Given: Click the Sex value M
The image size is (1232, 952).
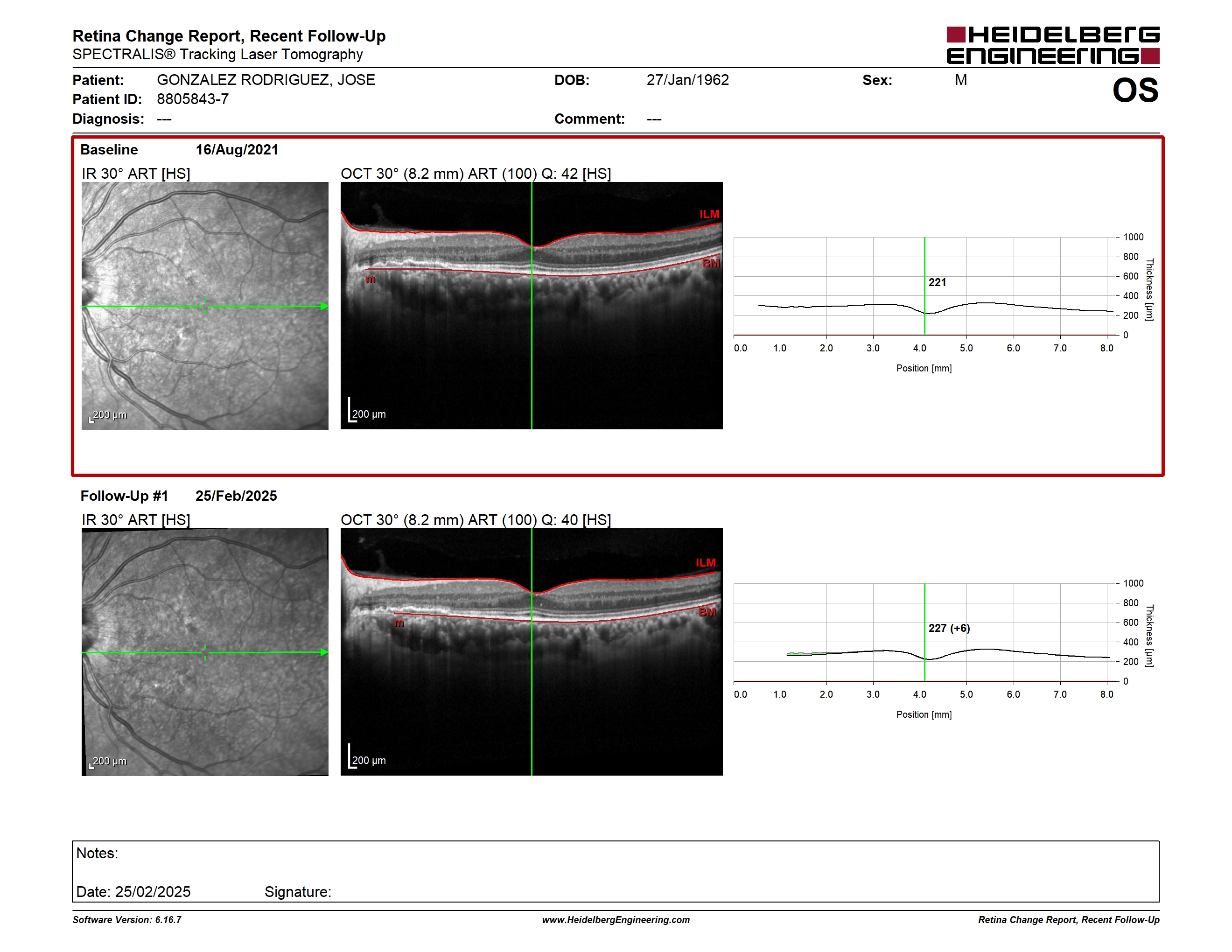Looking at the screenshot, I should click(x=961, y=80).
